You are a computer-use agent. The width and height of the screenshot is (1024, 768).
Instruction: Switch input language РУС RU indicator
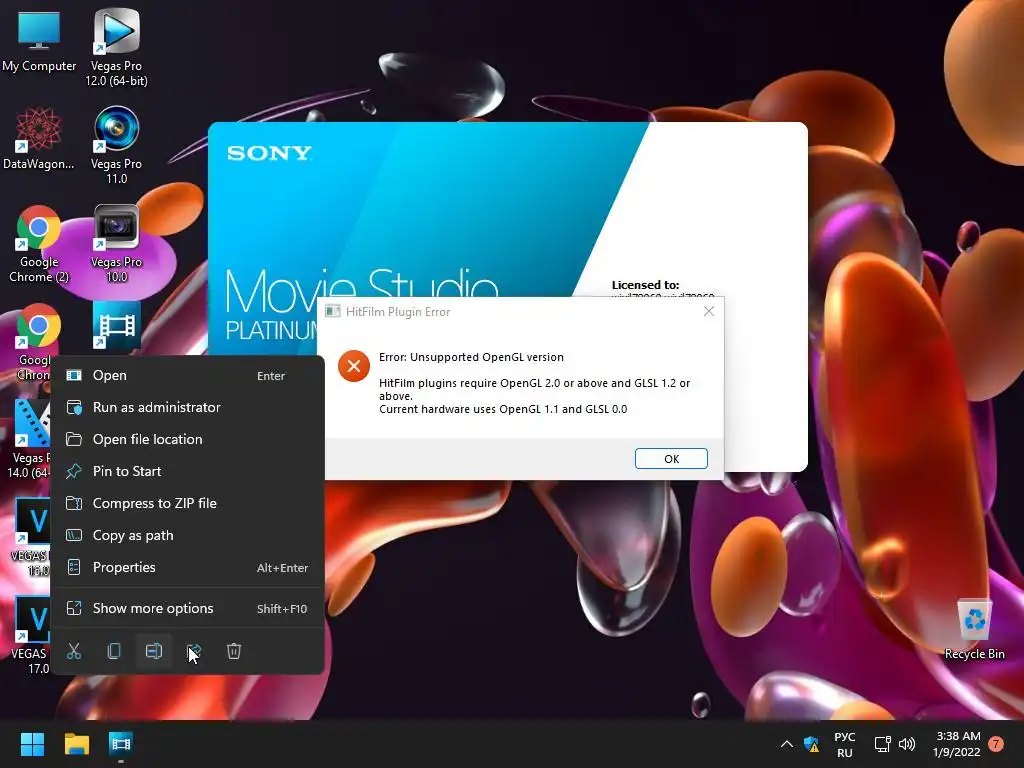tap(844, 744)
